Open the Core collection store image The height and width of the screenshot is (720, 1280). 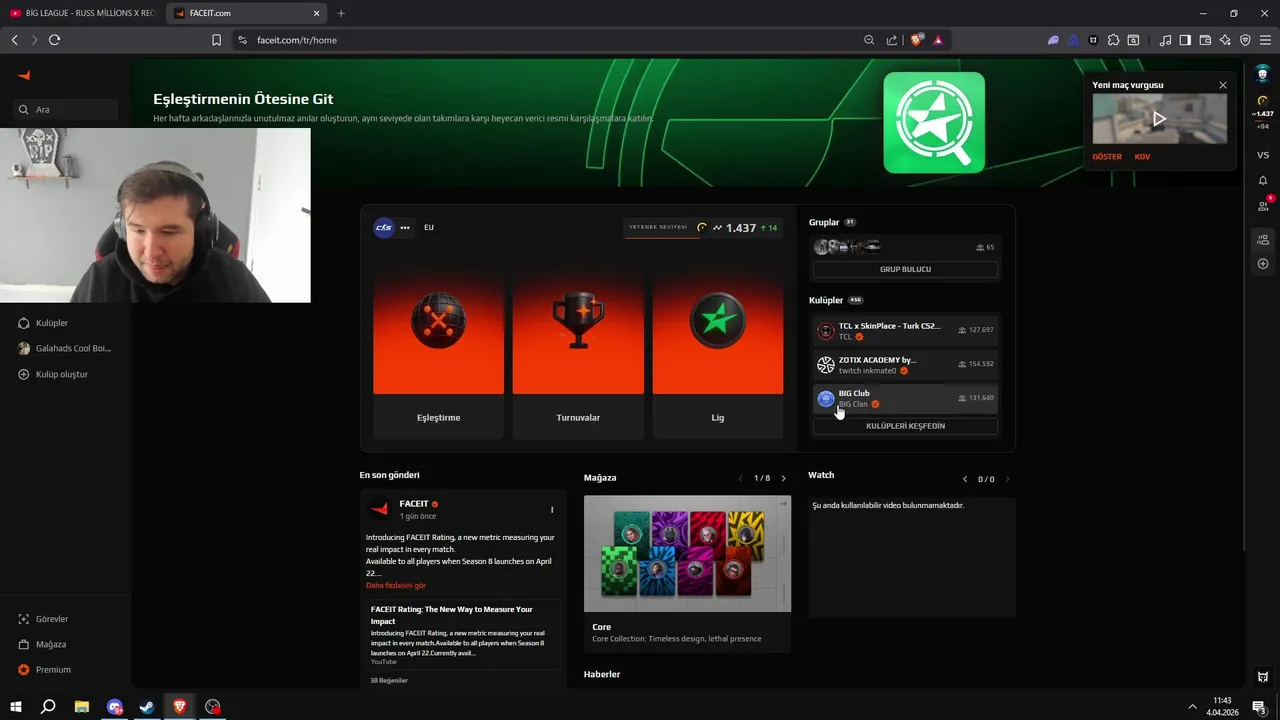(x=687, y=554)
